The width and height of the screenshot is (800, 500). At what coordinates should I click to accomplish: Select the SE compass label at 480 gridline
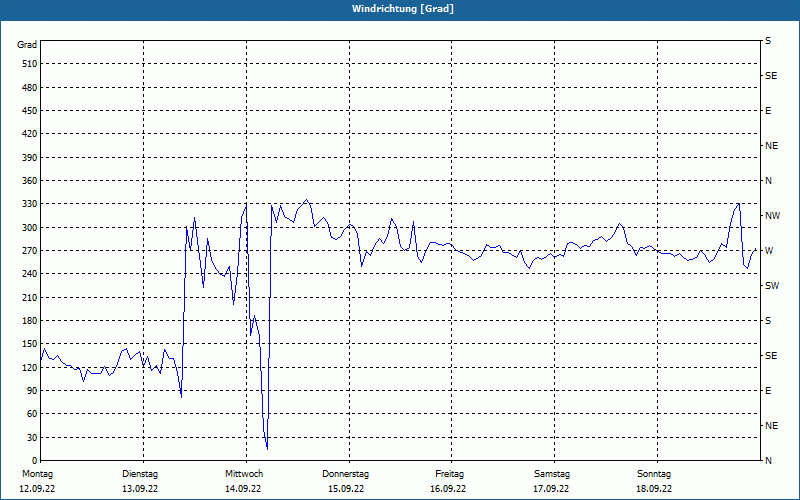point(771,76)
